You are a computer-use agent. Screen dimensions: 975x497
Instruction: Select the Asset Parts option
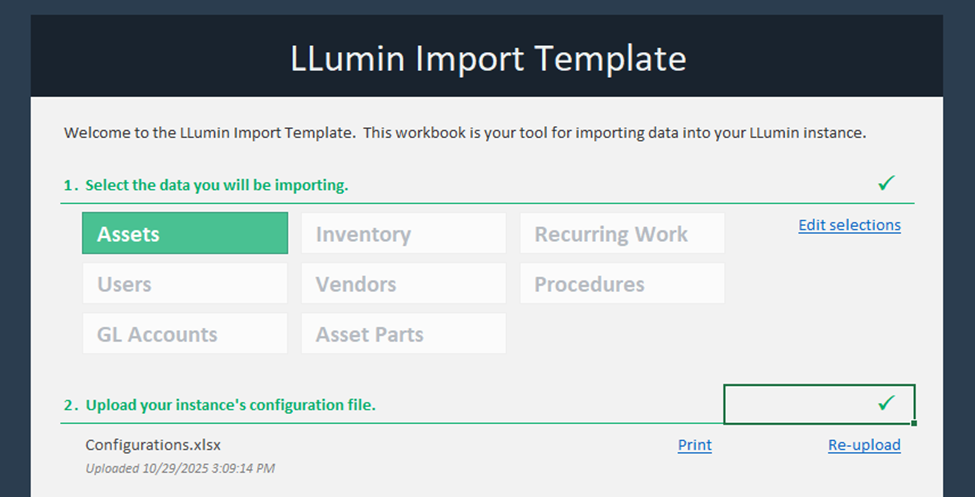click(x=403, y=334)
